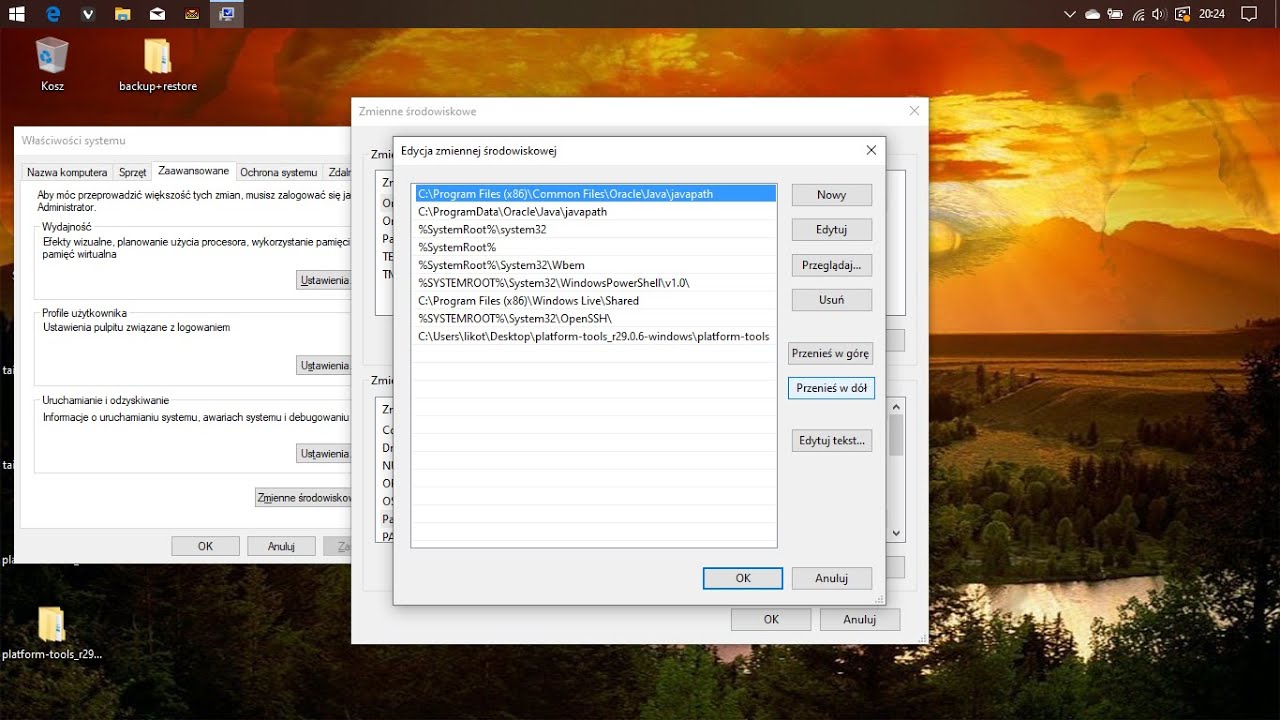Click Anuluj in the Zmienne środowiskowe window
The height and width of the screenshot is (720, 1280).
pyautogui.click(x=859, y=619)
